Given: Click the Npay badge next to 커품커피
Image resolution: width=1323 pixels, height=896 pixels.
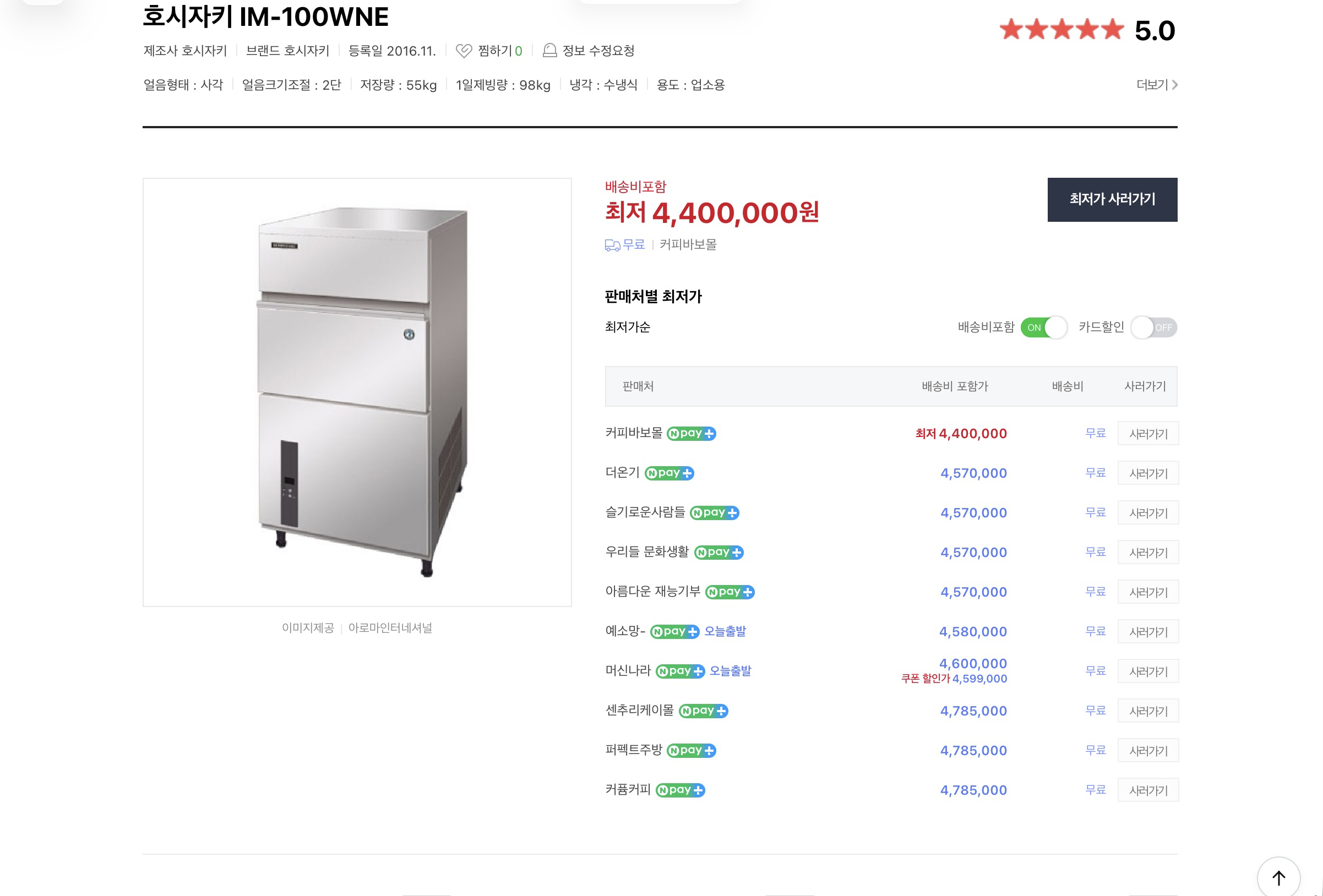Looking at the screenshot, I should pos(680,791).
